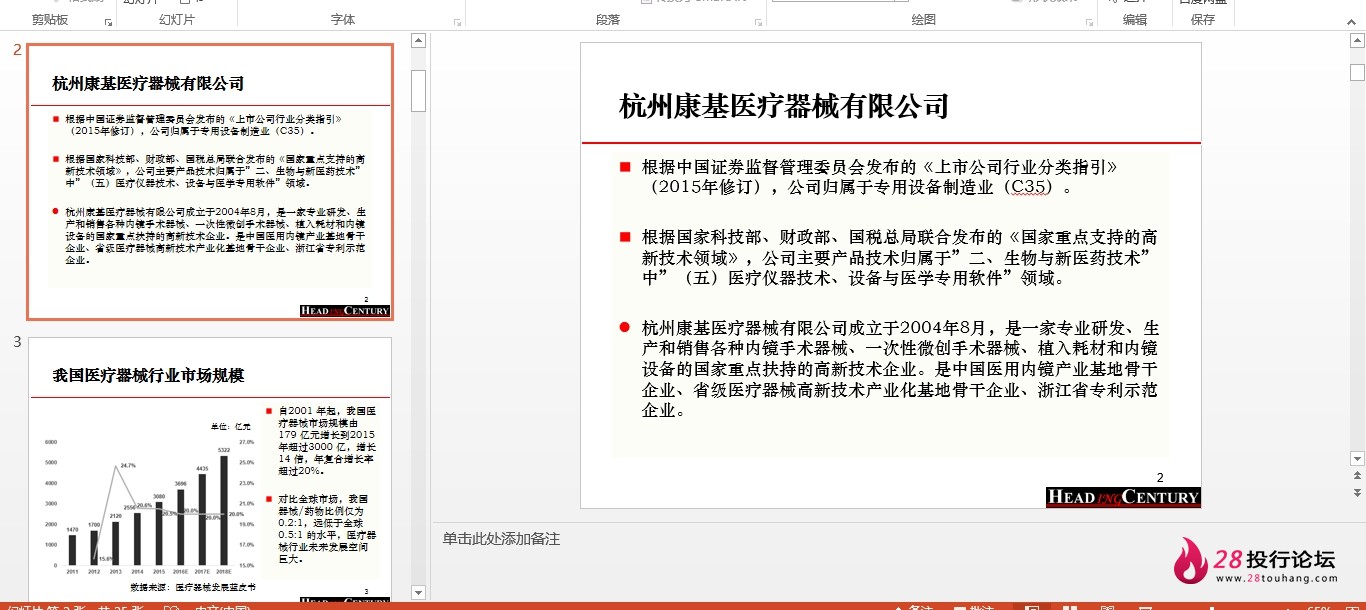This screenshot has width=1366, height=610.
Task: Go to the previous slide with the double-up arrow
Action: (x=1357, y=477)
